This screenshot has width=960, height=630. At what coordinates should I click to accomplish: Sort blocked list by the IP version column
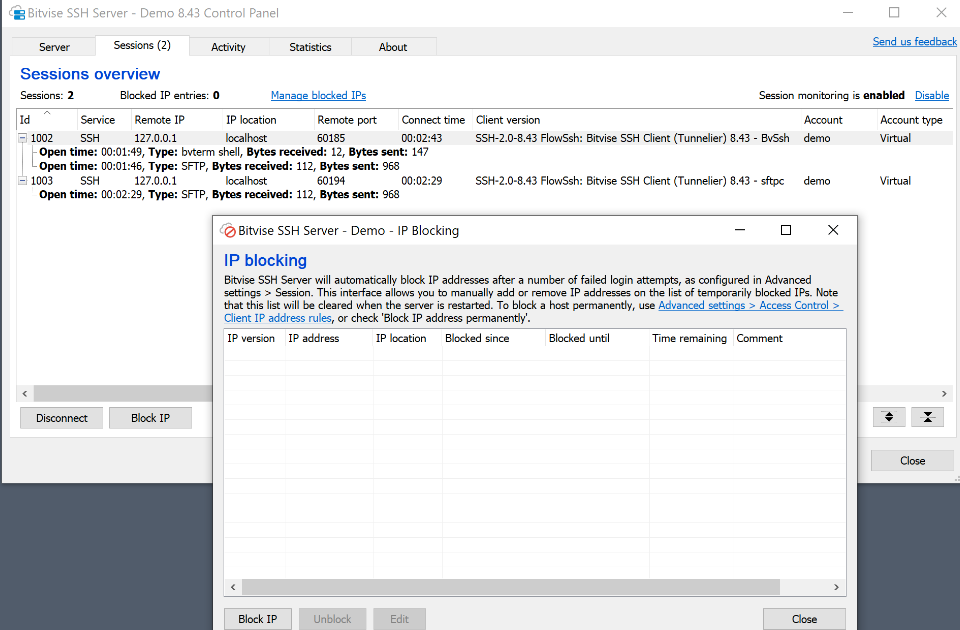[255, 339]
